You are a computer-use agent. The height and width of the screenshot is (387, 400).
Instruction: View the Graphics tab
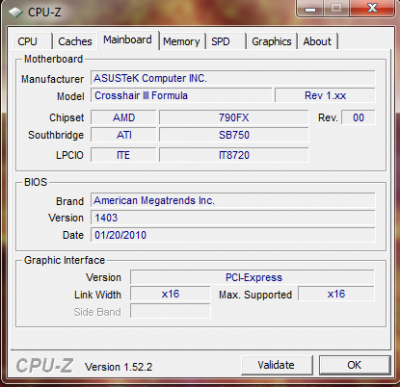(272, 41)
